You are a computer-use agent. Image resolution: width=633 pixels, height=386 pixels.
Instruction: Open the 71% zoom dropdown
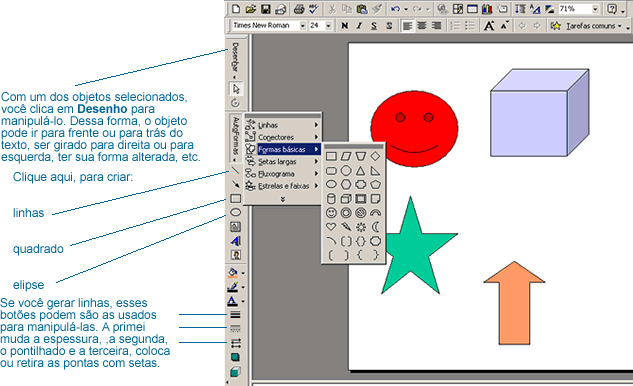coord(595,8)
